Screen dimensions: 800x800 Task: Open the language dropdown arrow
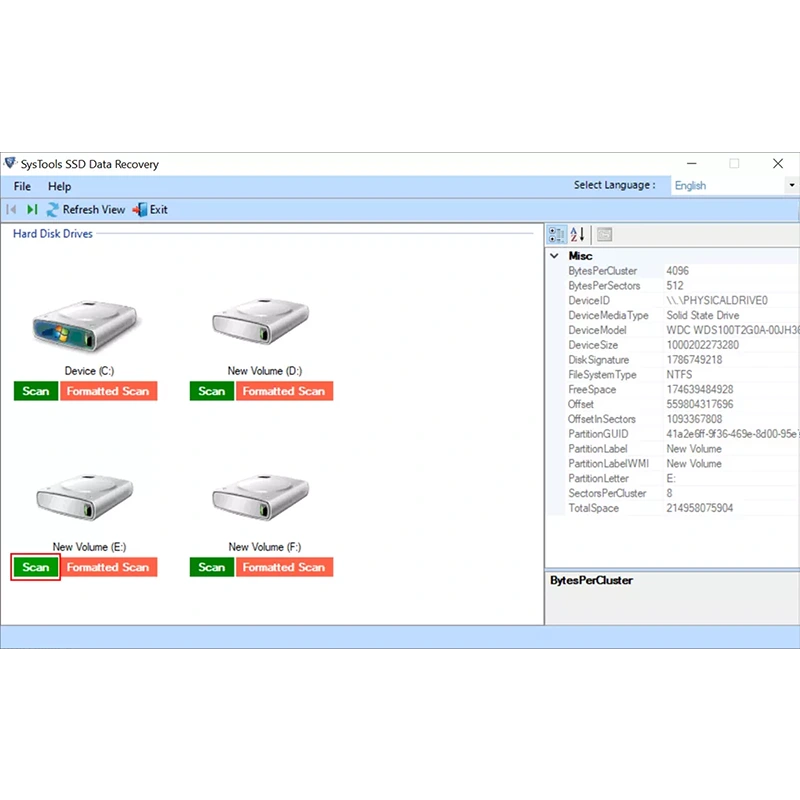pos(791,185)
